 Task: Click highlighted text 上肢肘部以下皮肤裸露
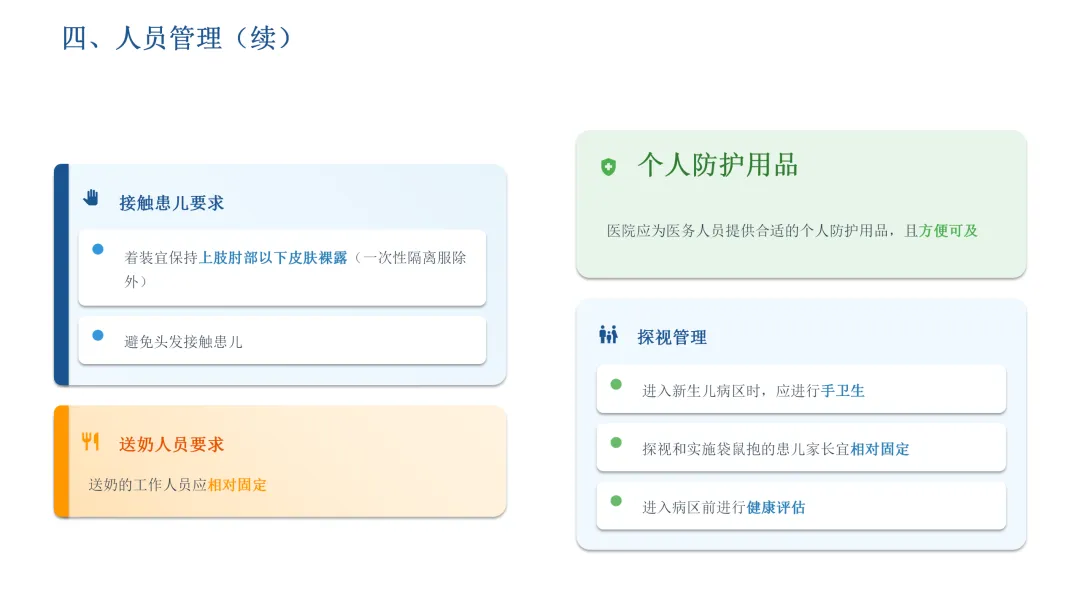point(273,258)
